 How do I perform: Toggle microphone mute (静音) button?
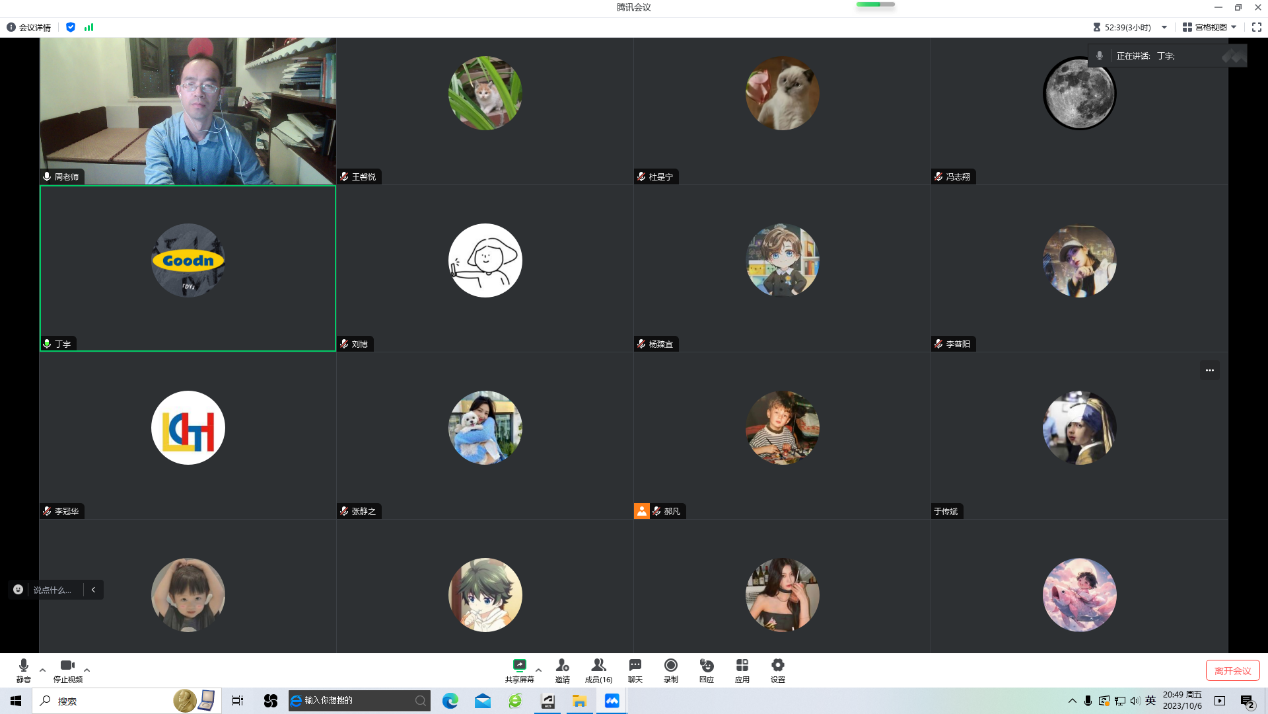(23, 667)
